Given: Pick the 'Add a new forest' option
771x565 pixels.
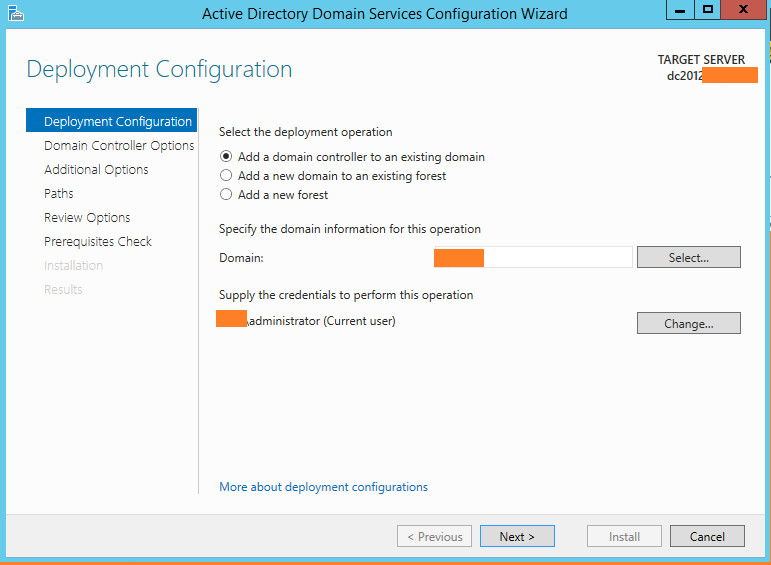Looking at the screenshot, I should tap(226, 195).
